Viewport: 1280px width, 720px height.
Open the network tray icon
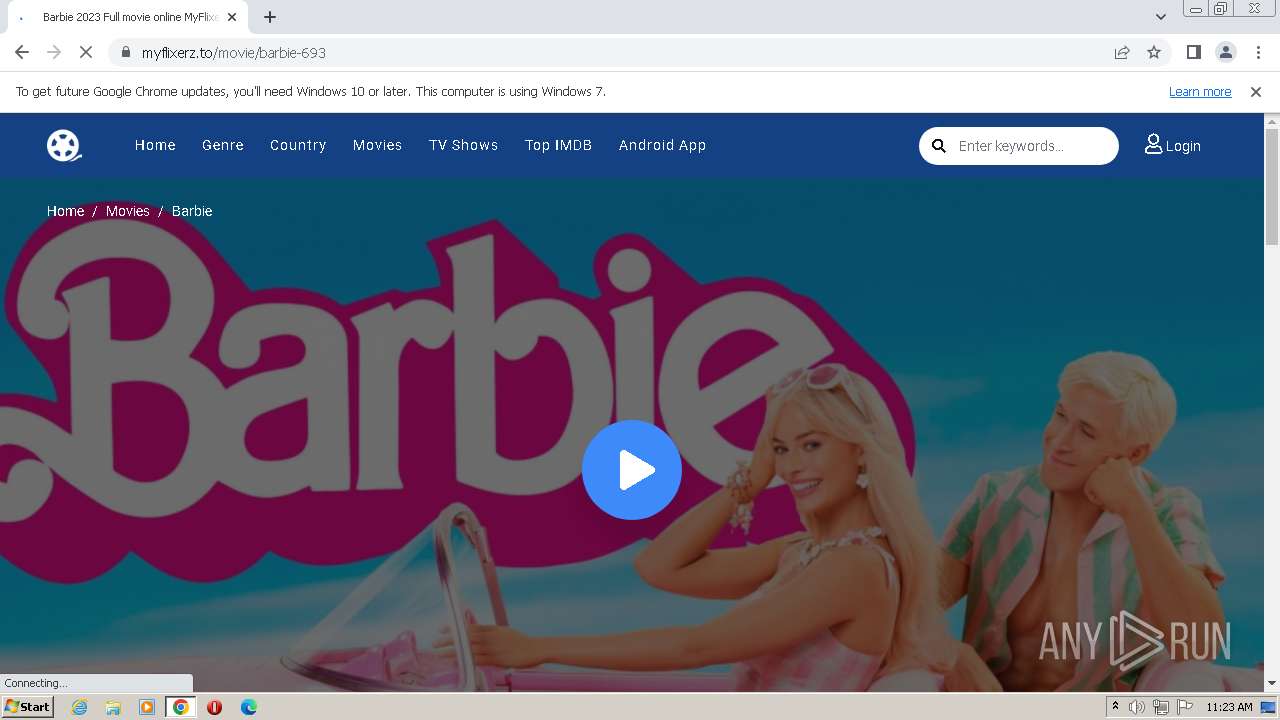point(1161,707)
